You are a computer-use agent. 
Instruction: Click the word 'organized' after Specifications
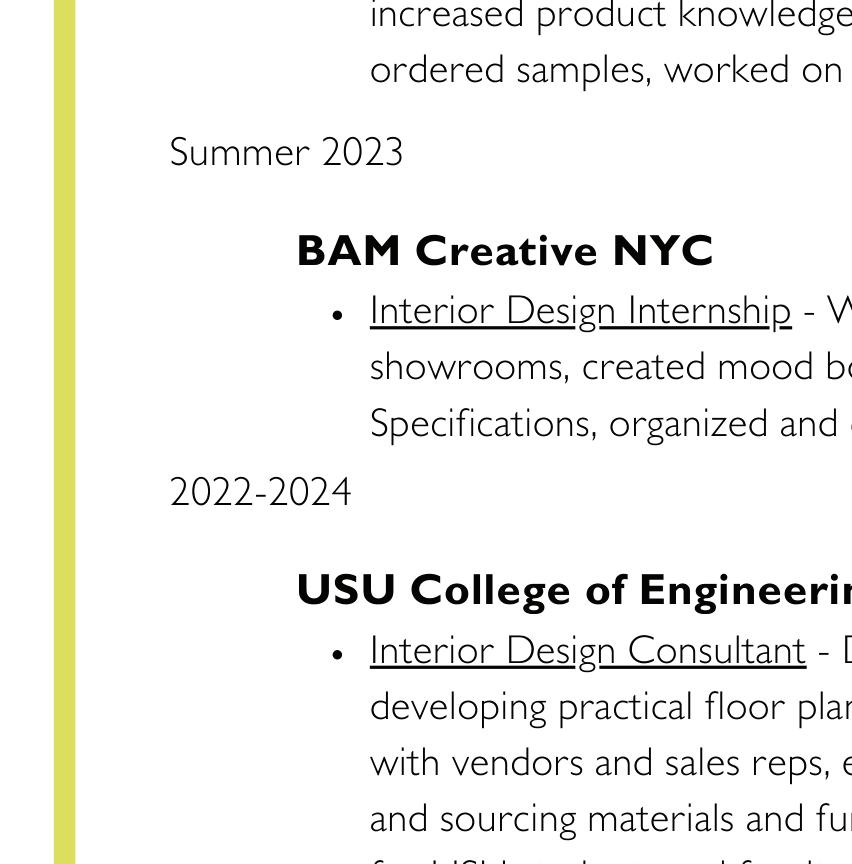(688, 425)
